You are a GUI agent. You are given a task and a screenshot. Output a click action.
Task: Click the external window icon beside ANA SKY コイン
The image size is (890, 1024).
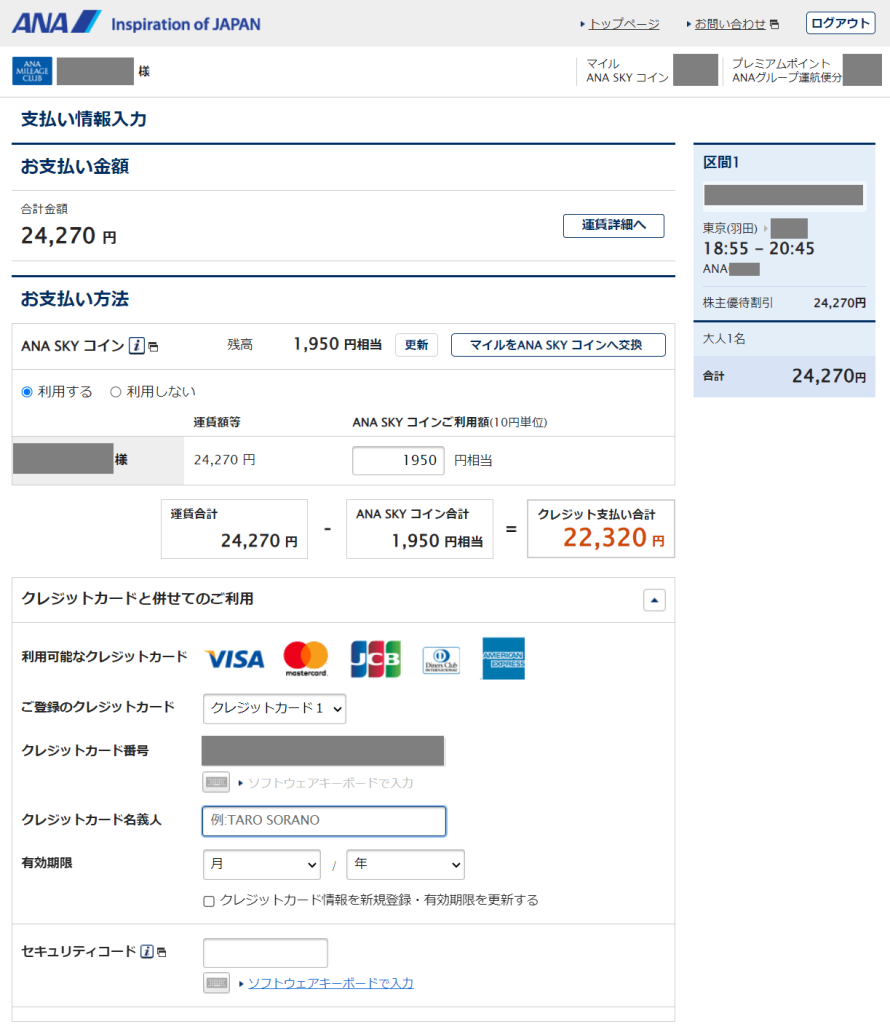[153, 347]
